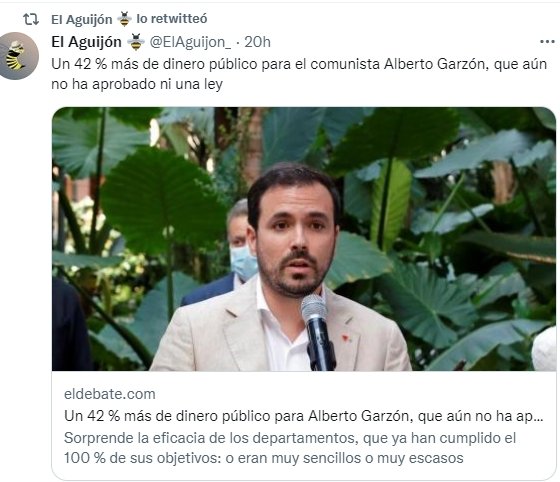Image resolution: width=560 pixels, height=482 pixels.
Task: Click the 'lo retwitteó' text
Action: 171,19
